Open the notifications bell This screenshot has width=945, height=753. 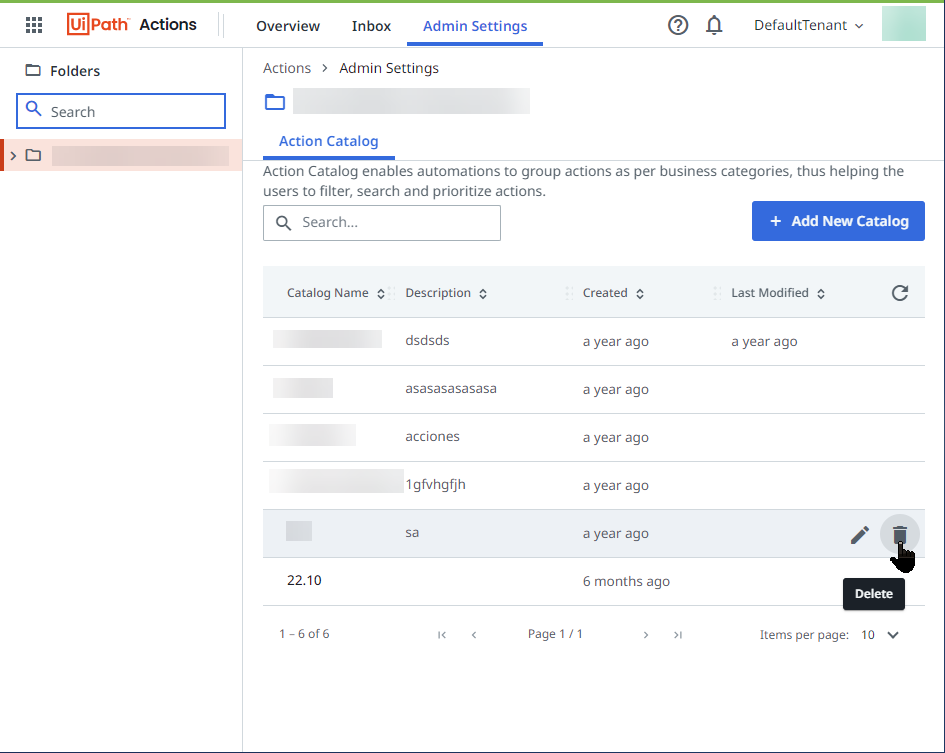pos(714,26)
